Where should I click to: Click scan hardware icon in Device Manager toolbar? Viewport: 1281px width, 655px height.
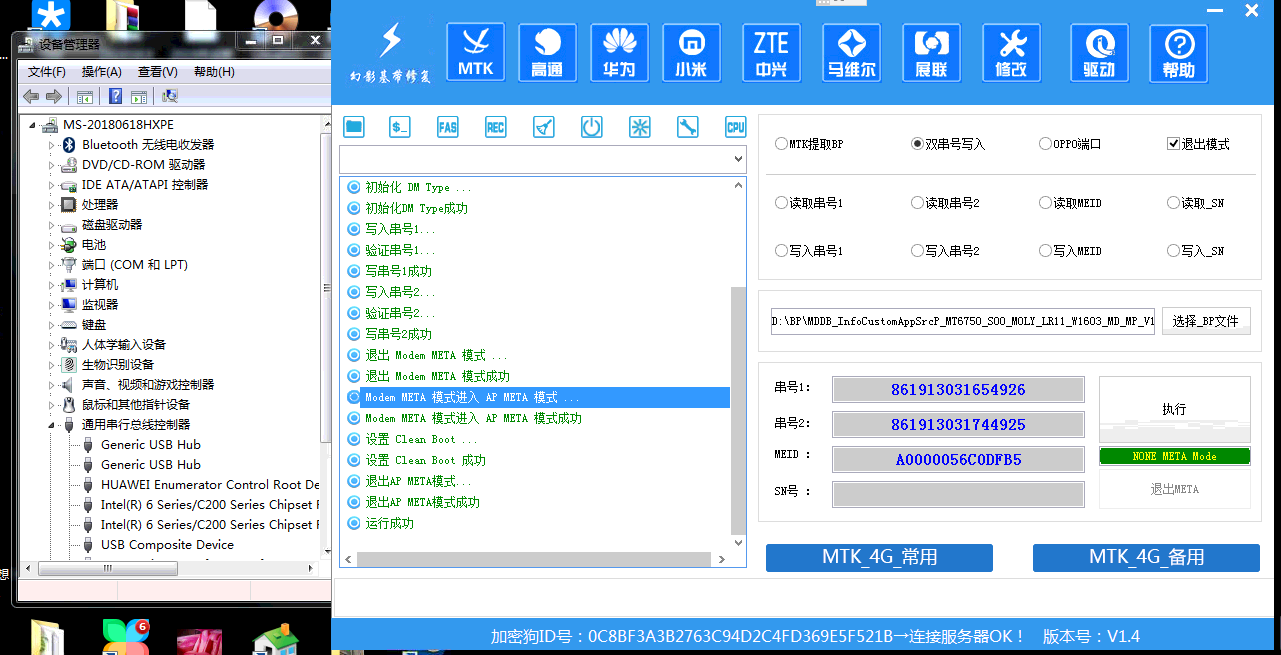click(x=170, y=96)
